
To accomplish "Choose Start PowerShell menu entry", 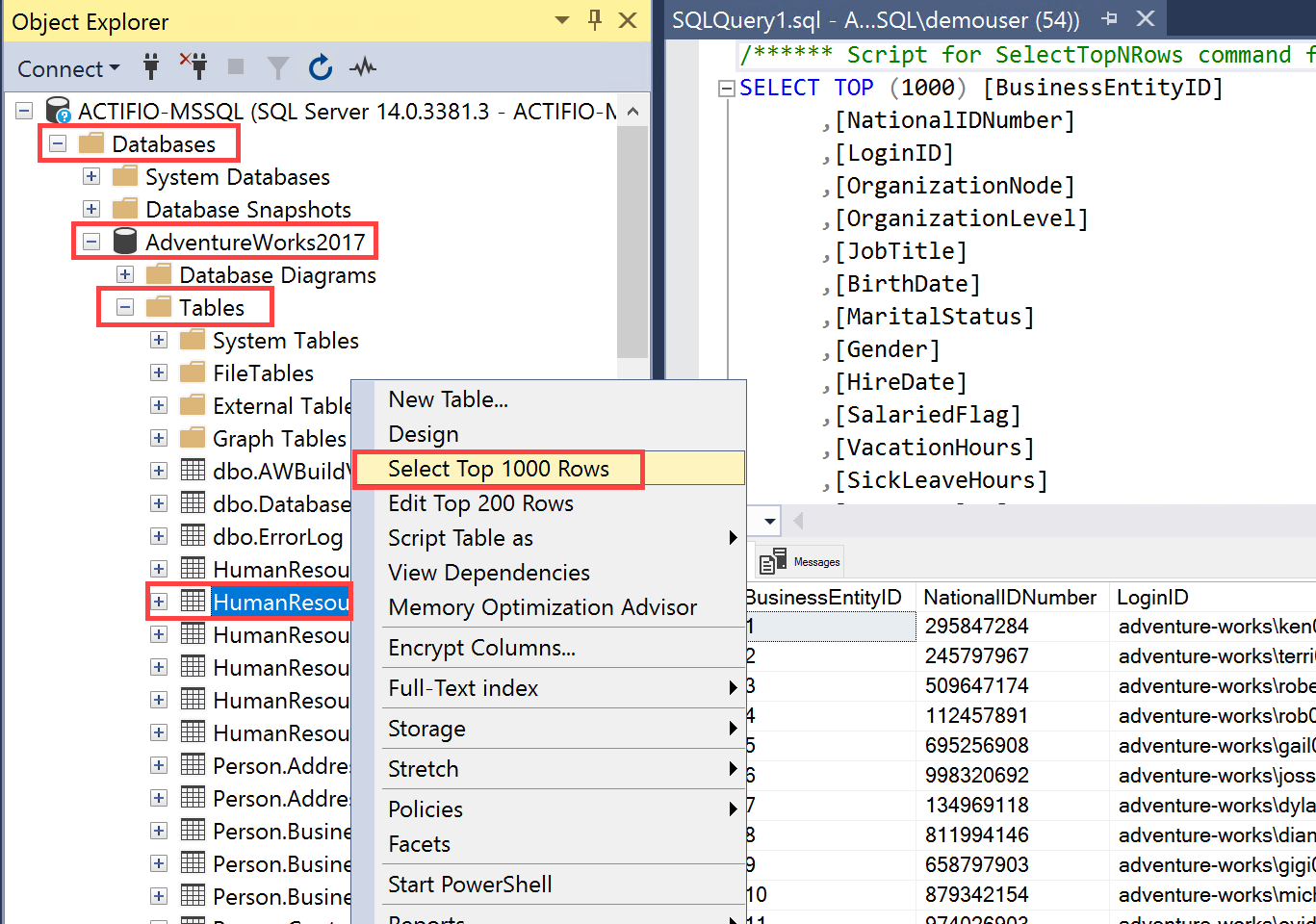I will click(x=549, y=885).
